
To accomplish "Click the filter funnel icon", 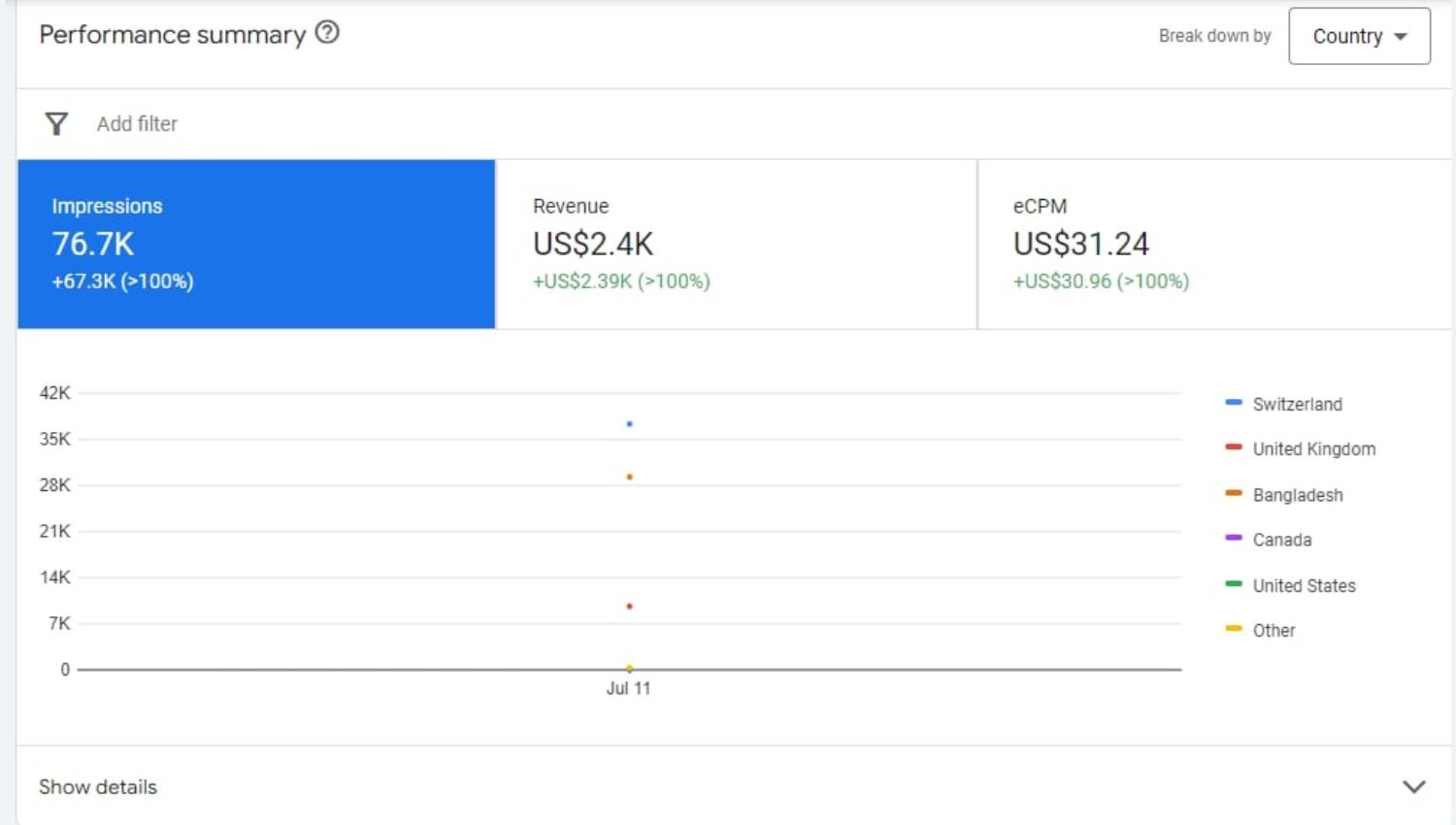I will 56,123.
